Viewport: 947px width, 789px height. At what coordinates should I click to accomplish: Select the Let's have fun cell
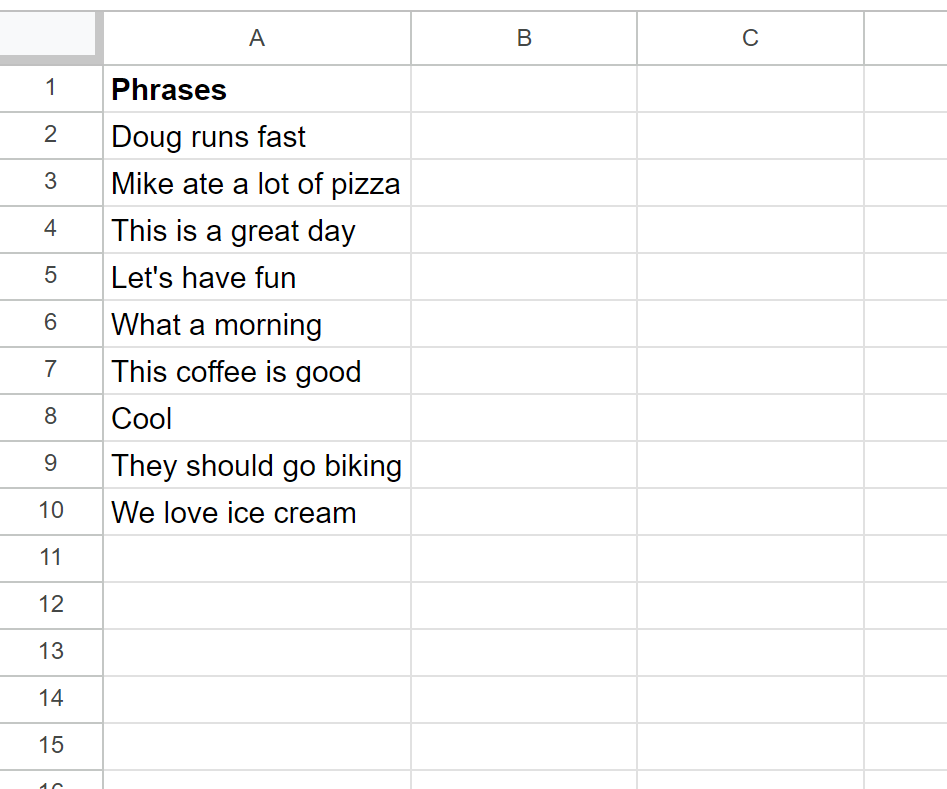(257, 276)
